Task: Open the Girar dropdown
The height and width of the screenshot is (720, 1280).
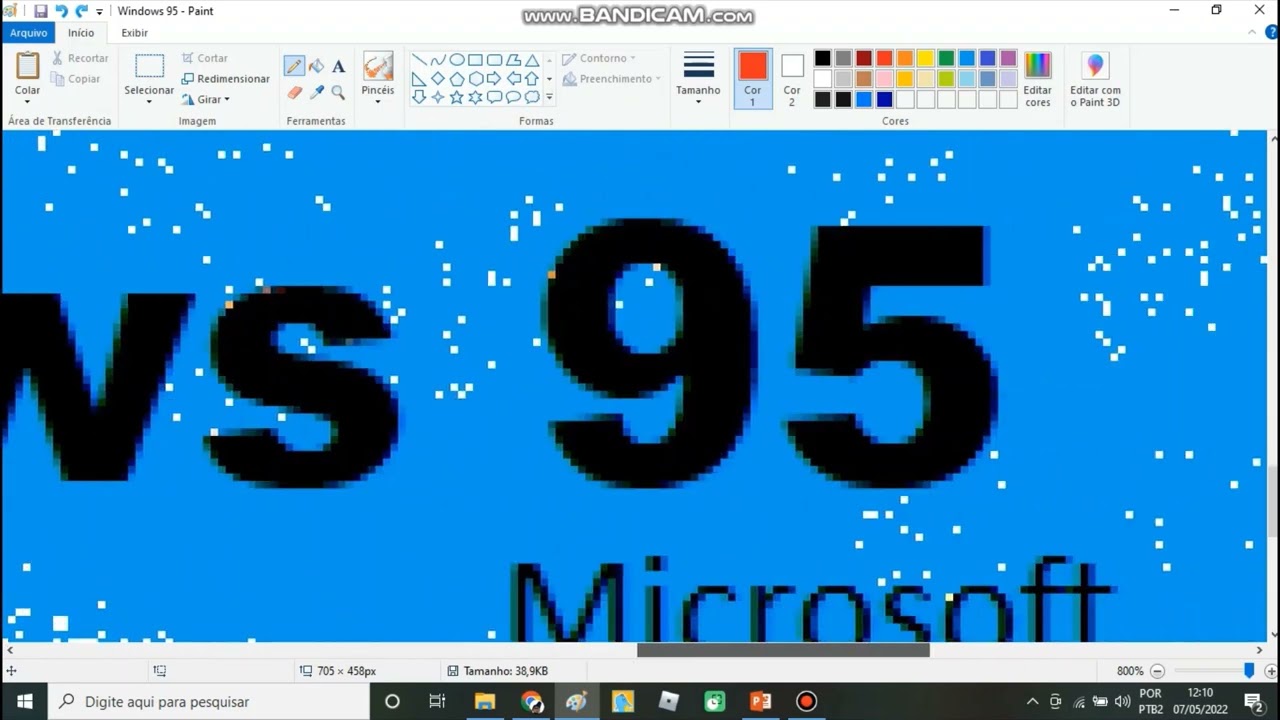Action: pos(206,99)
